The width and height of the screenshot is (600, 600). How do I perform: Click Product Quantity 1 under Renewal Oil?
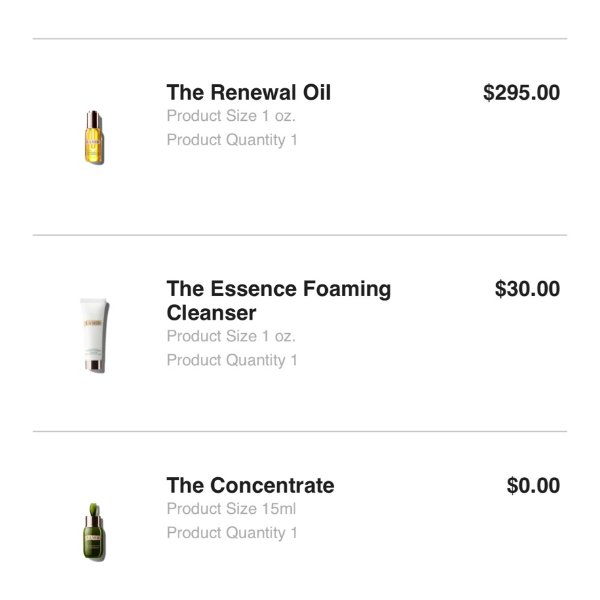[x=232, y=140]
